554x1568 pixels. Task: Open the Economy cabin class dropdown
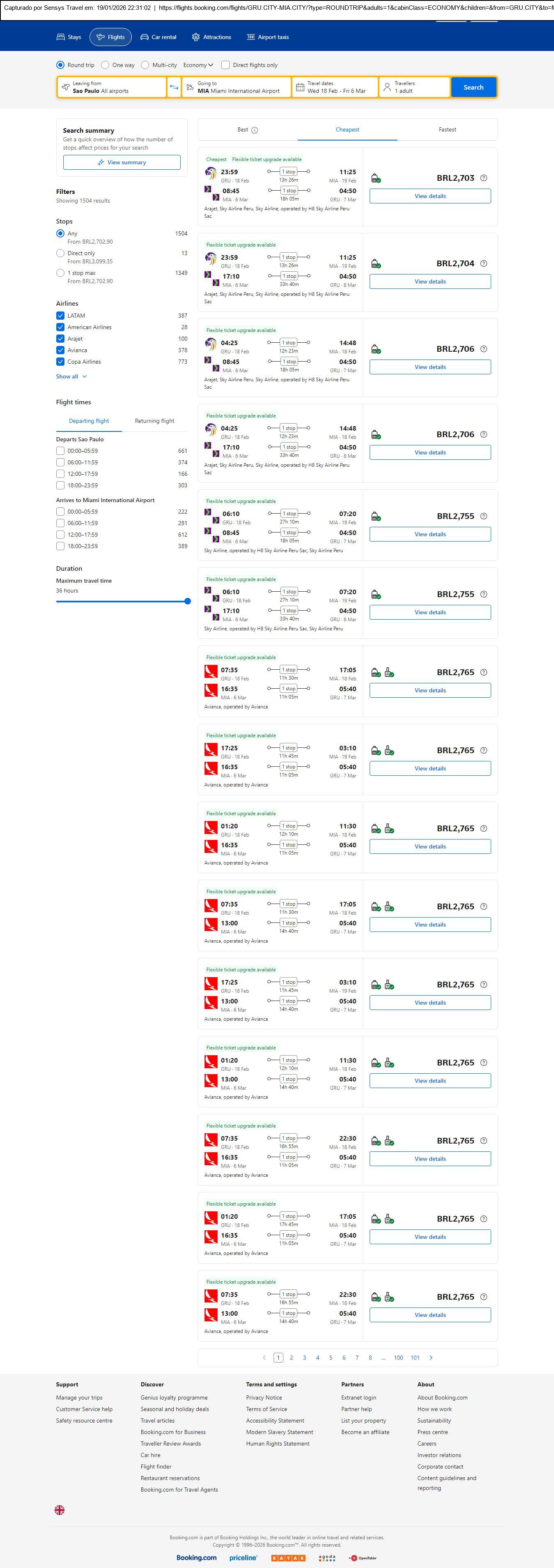click(198, 65)
